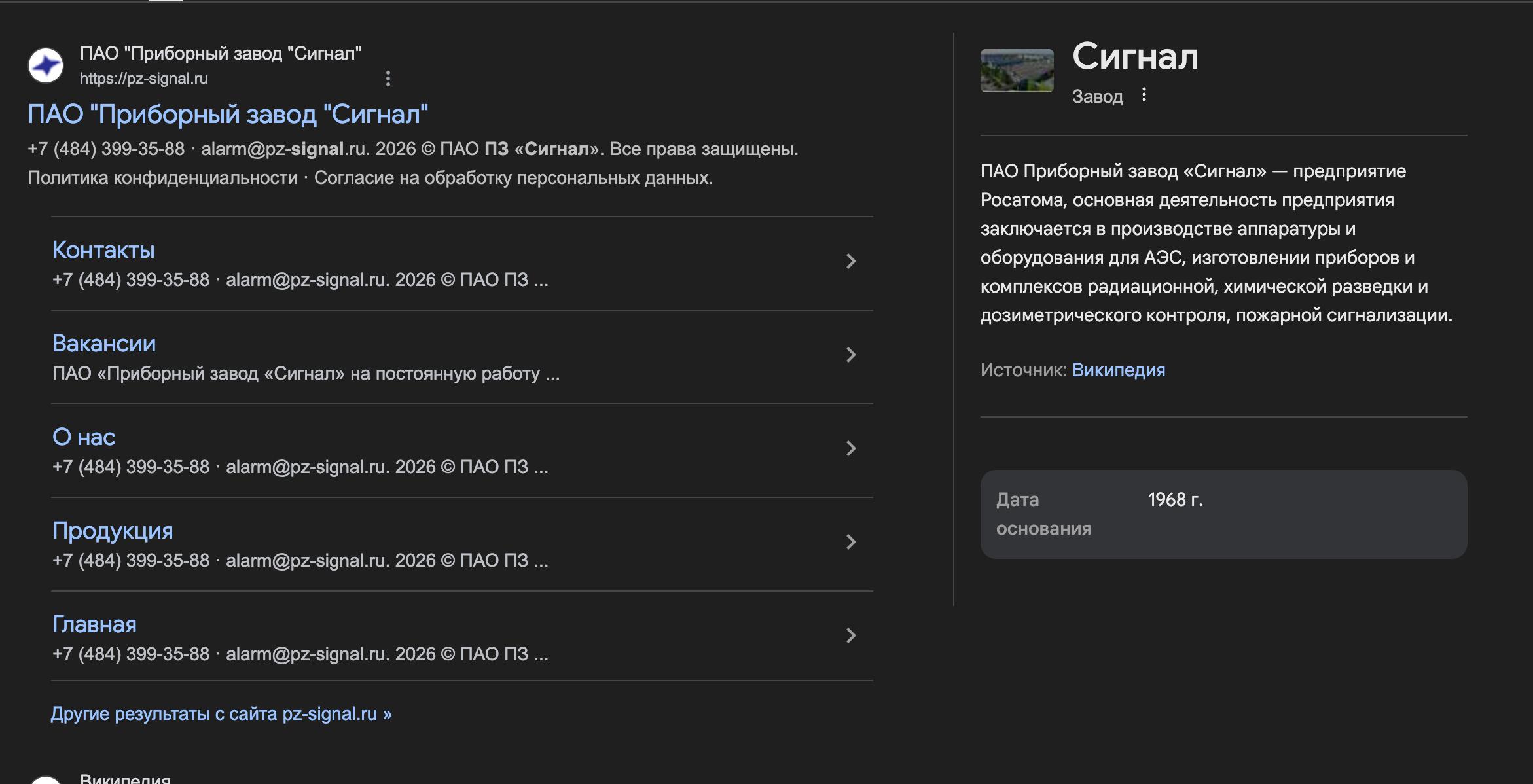
Task: Click the https://pz-signal.ru URL text
Action: pos(144,79)
